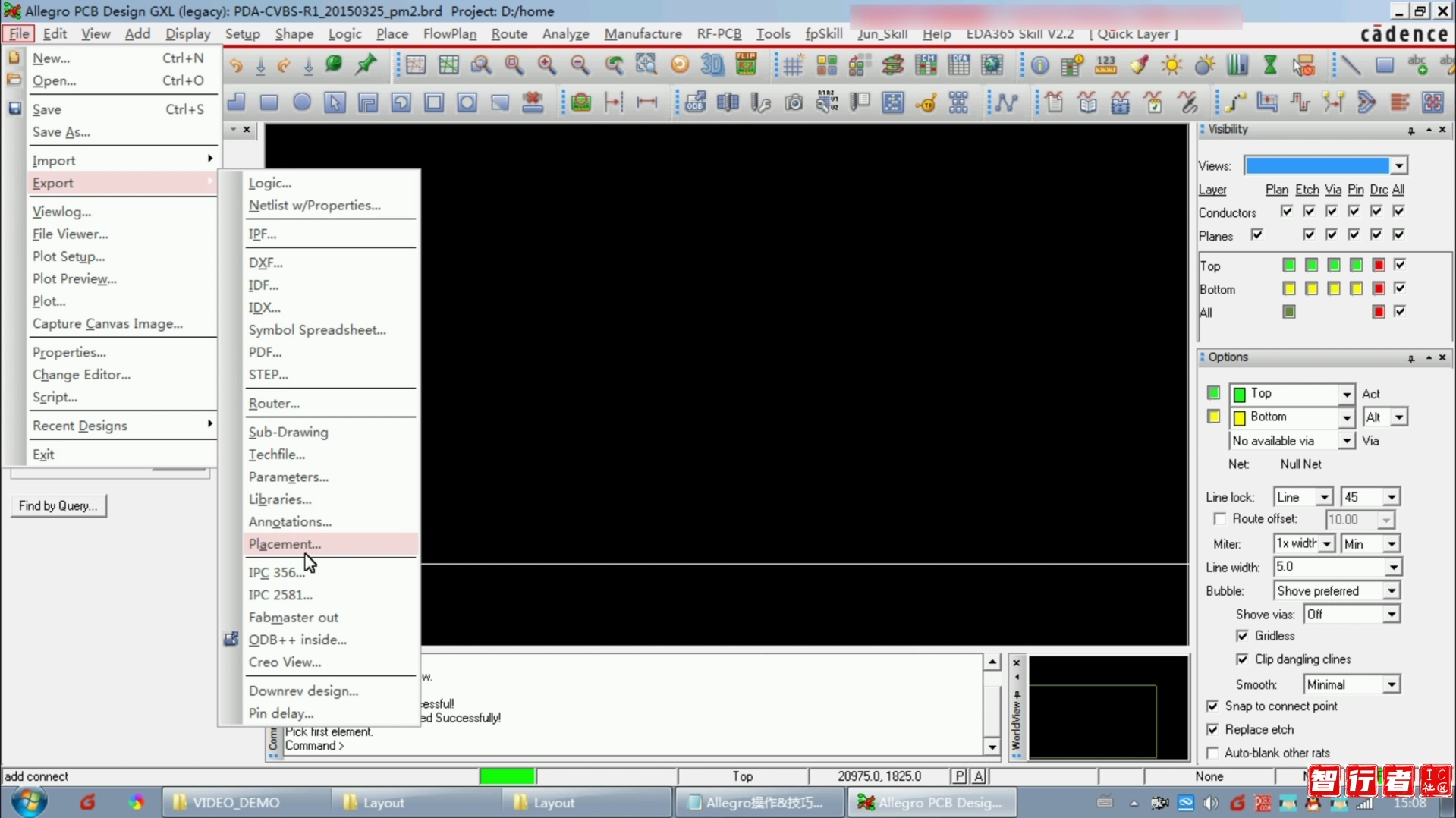
Task: Open the DFA spreadsheet icon
Action: 959,65
